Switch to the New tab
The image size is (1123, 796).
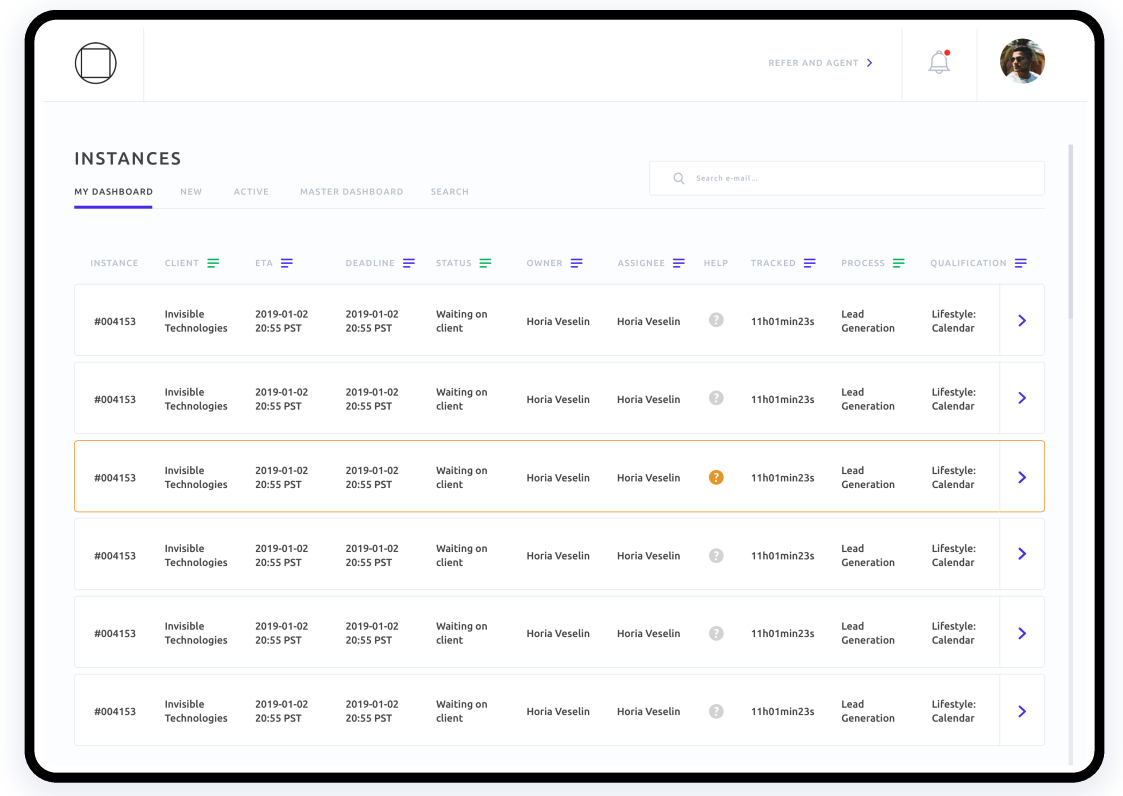pyautogui.click(x=191, y=191)
